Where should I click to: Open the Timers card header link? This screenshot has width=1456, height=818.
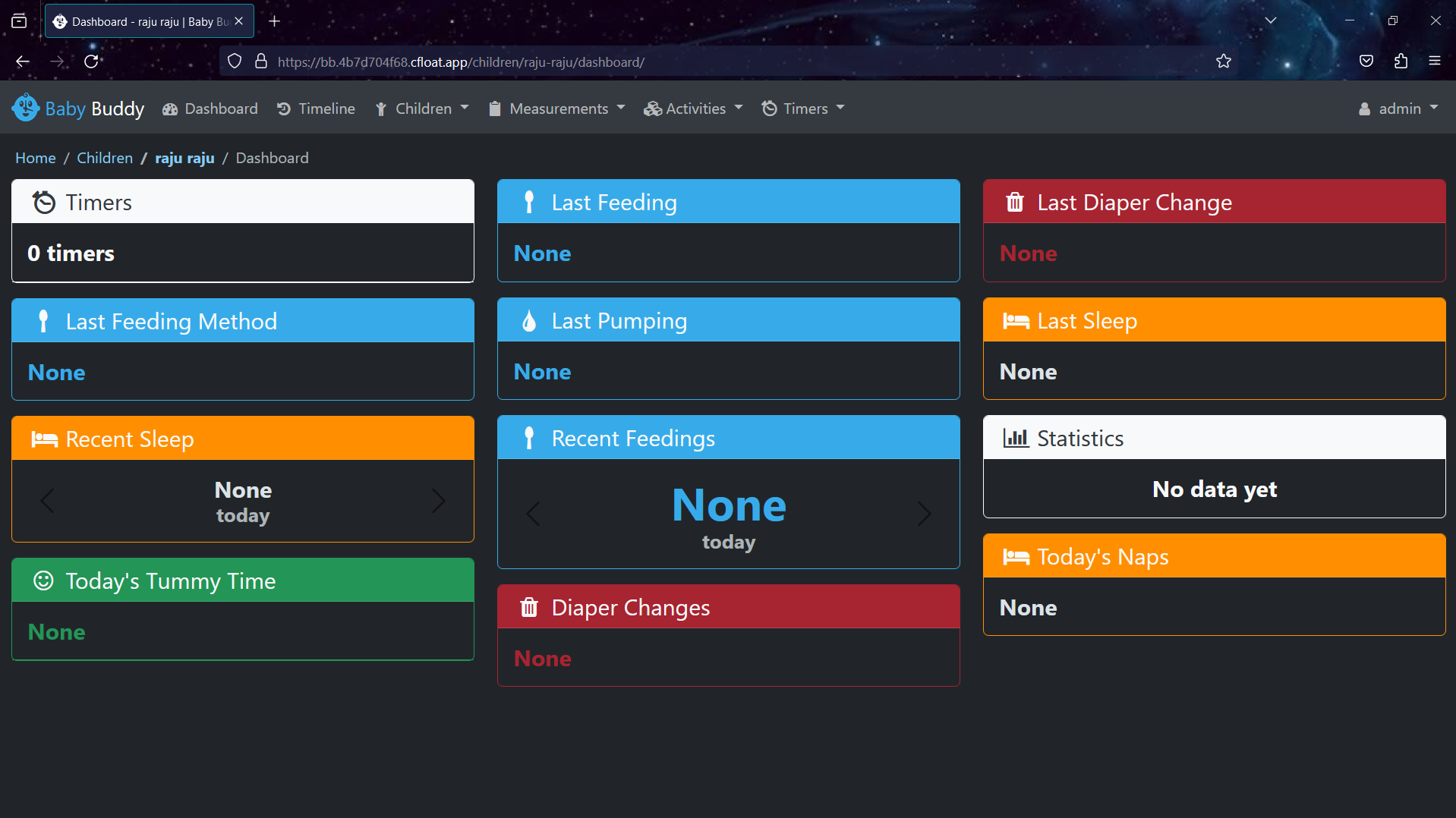(243, 202)
